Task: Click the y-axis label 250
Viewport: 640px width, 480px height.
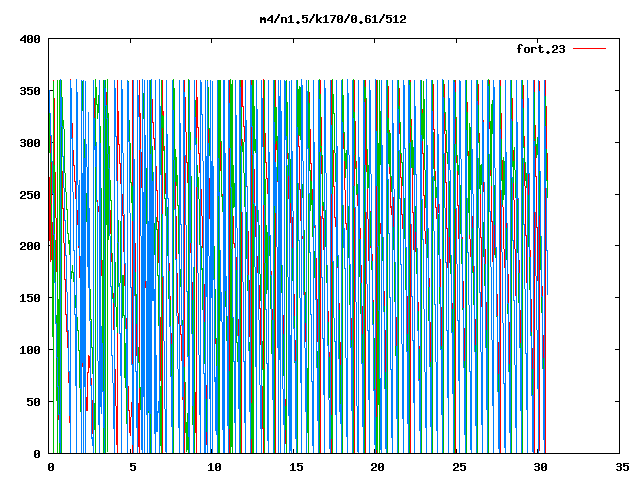Action: point(30,195)
